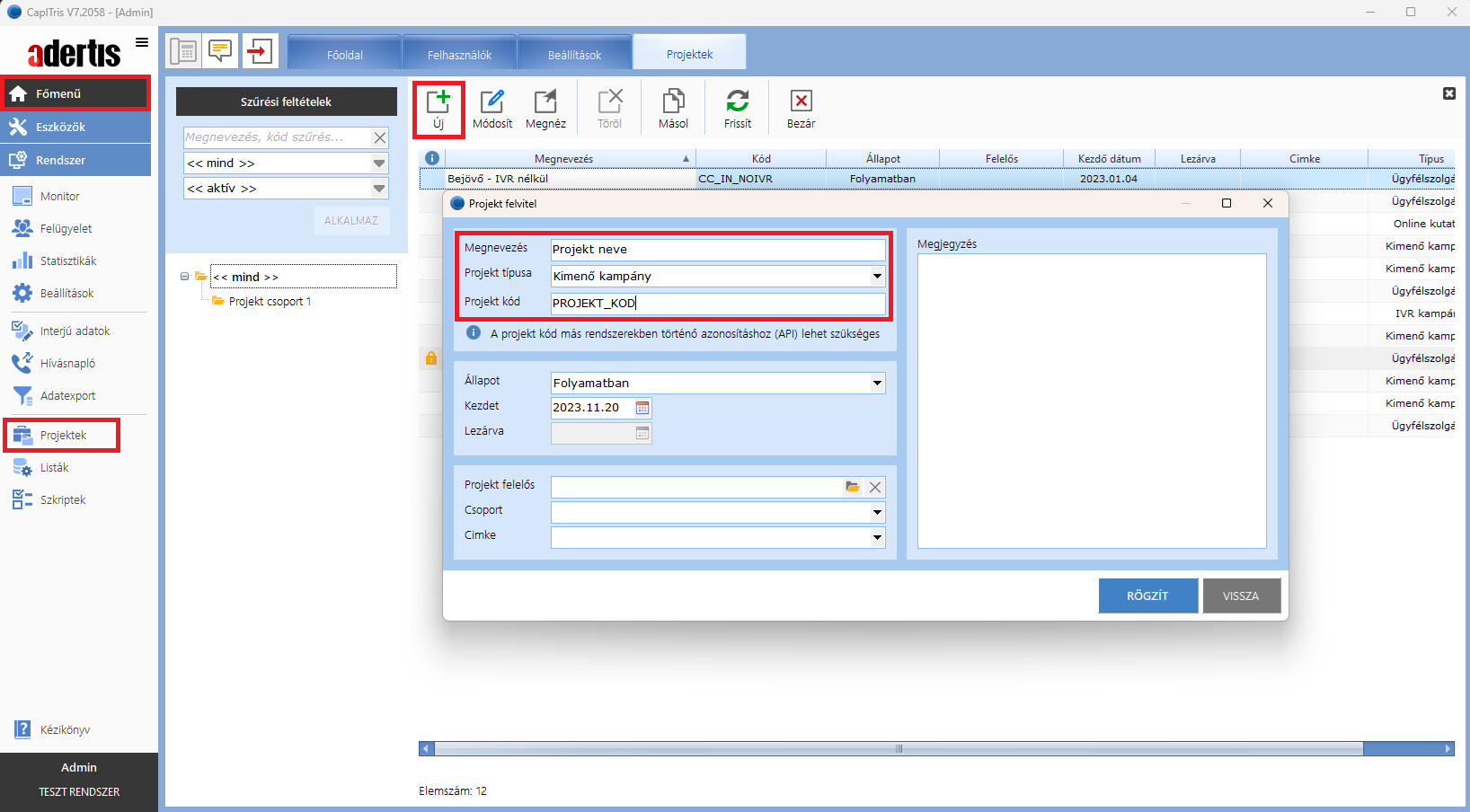Viewport: 1470px width, 812px height.
Task: Click the logout icon in top toolbar
Action: point(260,51)
